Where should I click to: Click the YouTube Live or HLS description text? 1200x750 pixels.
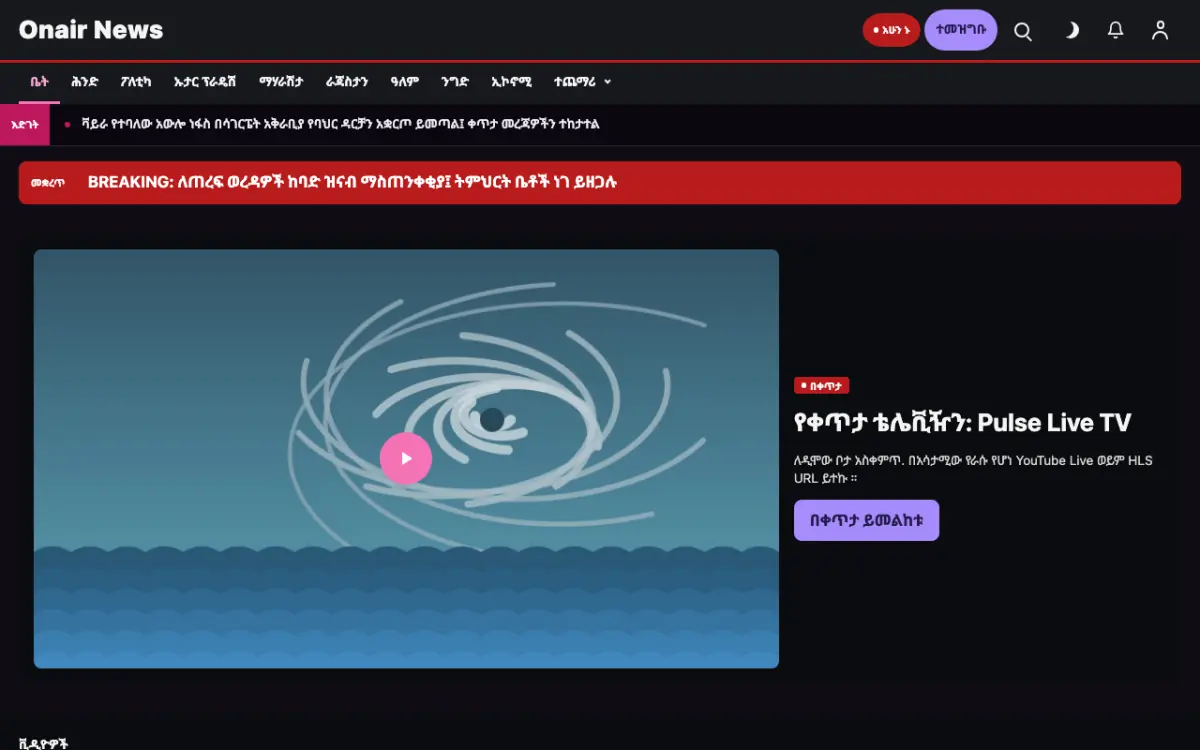973,469
